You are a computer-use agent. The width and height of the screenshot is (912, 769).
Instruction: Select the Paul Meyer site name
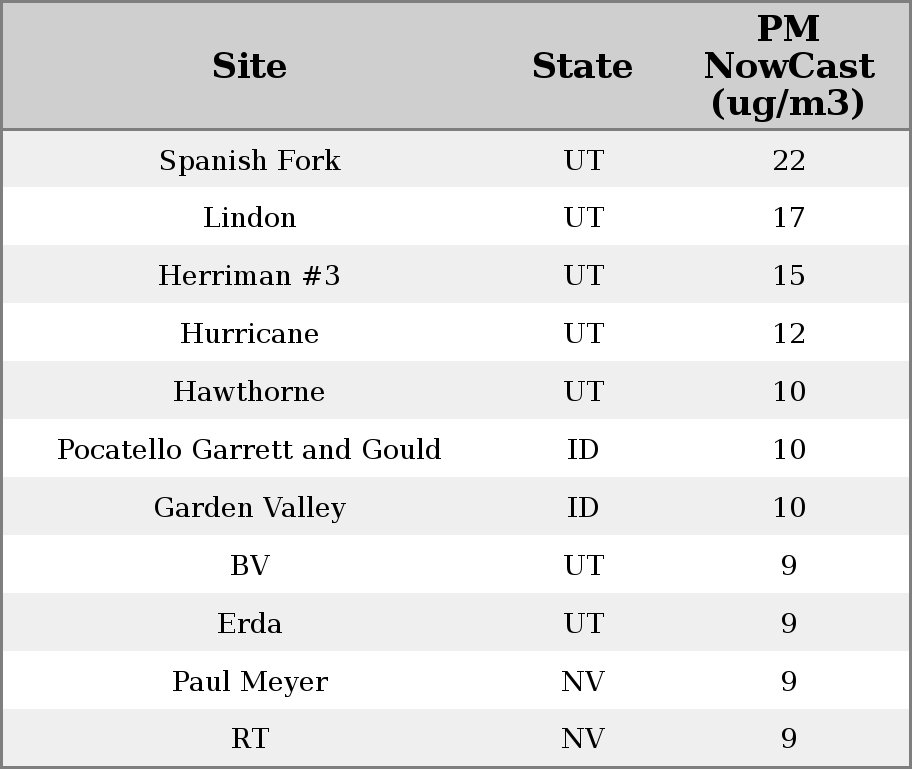tap(249, 682)
